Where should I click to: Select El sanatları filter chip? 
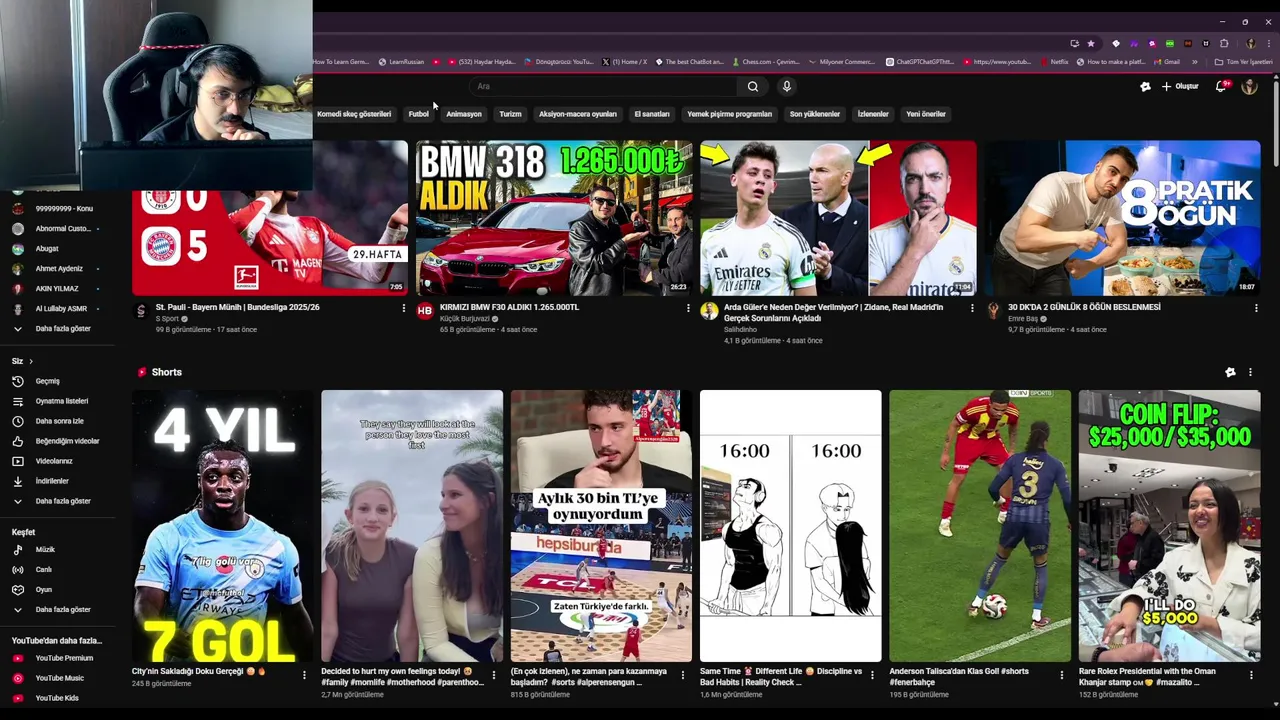point(652,114)
